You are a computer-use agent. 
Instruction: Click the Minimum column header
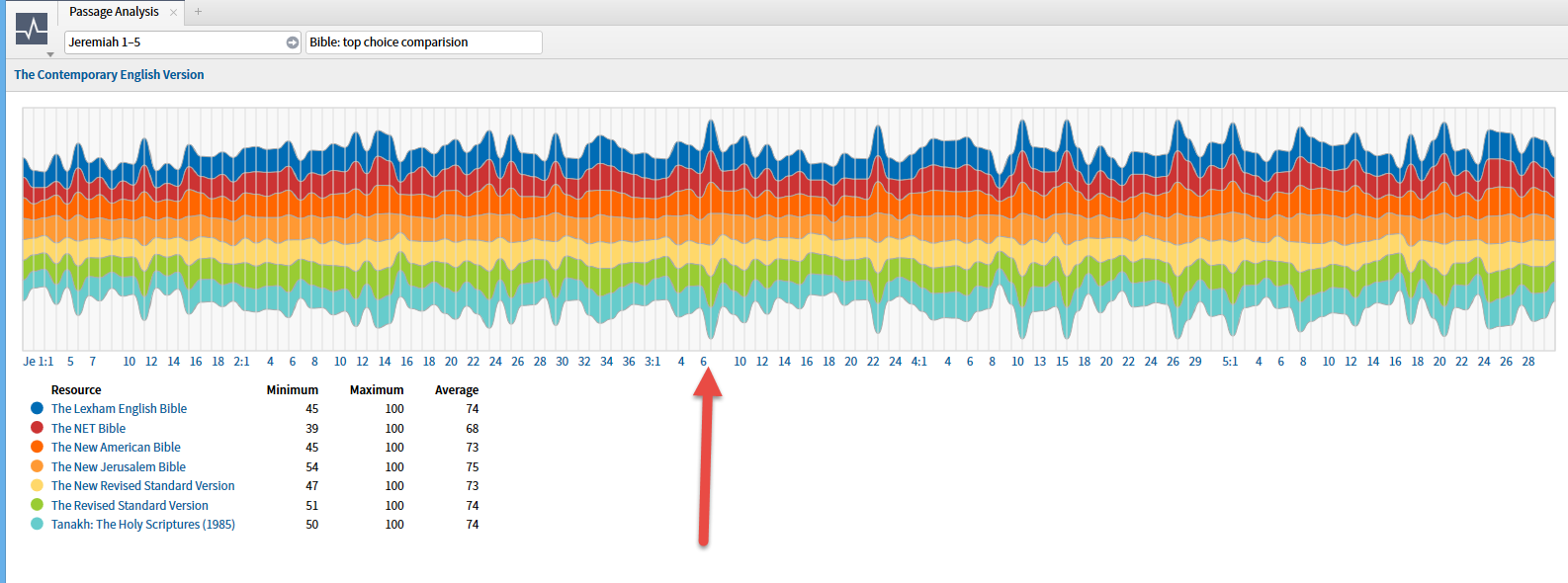(x=293, y=390)
